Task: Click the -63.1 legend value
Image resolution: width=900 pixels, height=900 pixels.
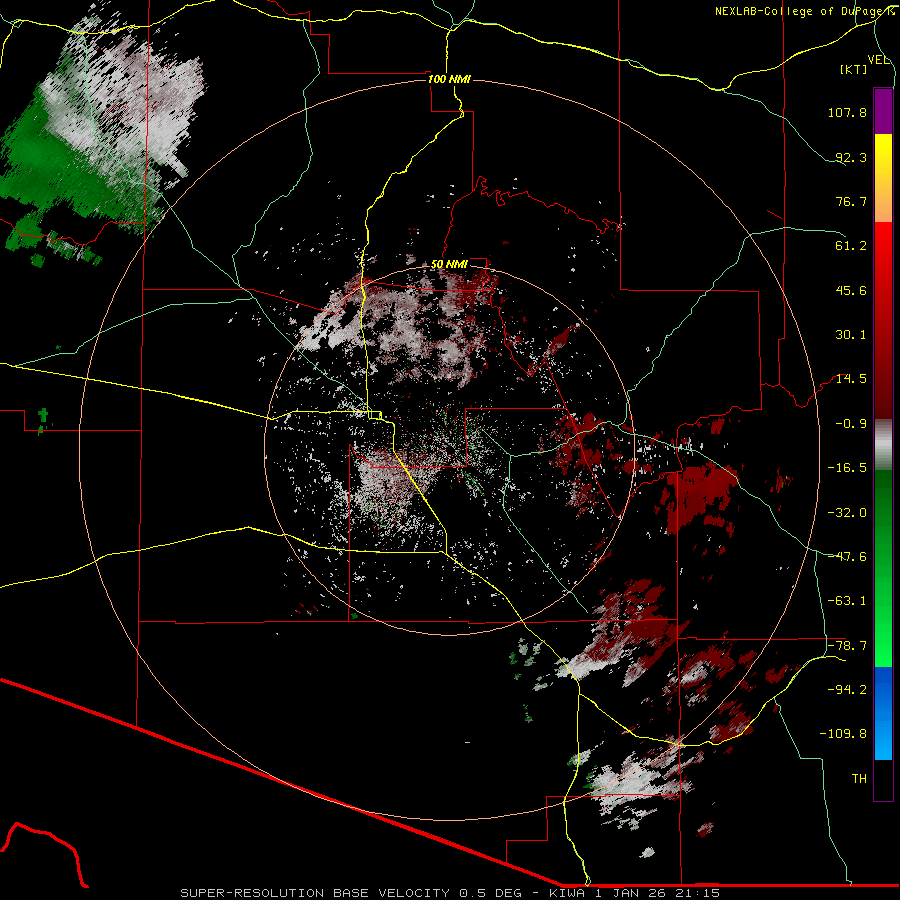Action: pyautogui.click(x=847, y=601)
